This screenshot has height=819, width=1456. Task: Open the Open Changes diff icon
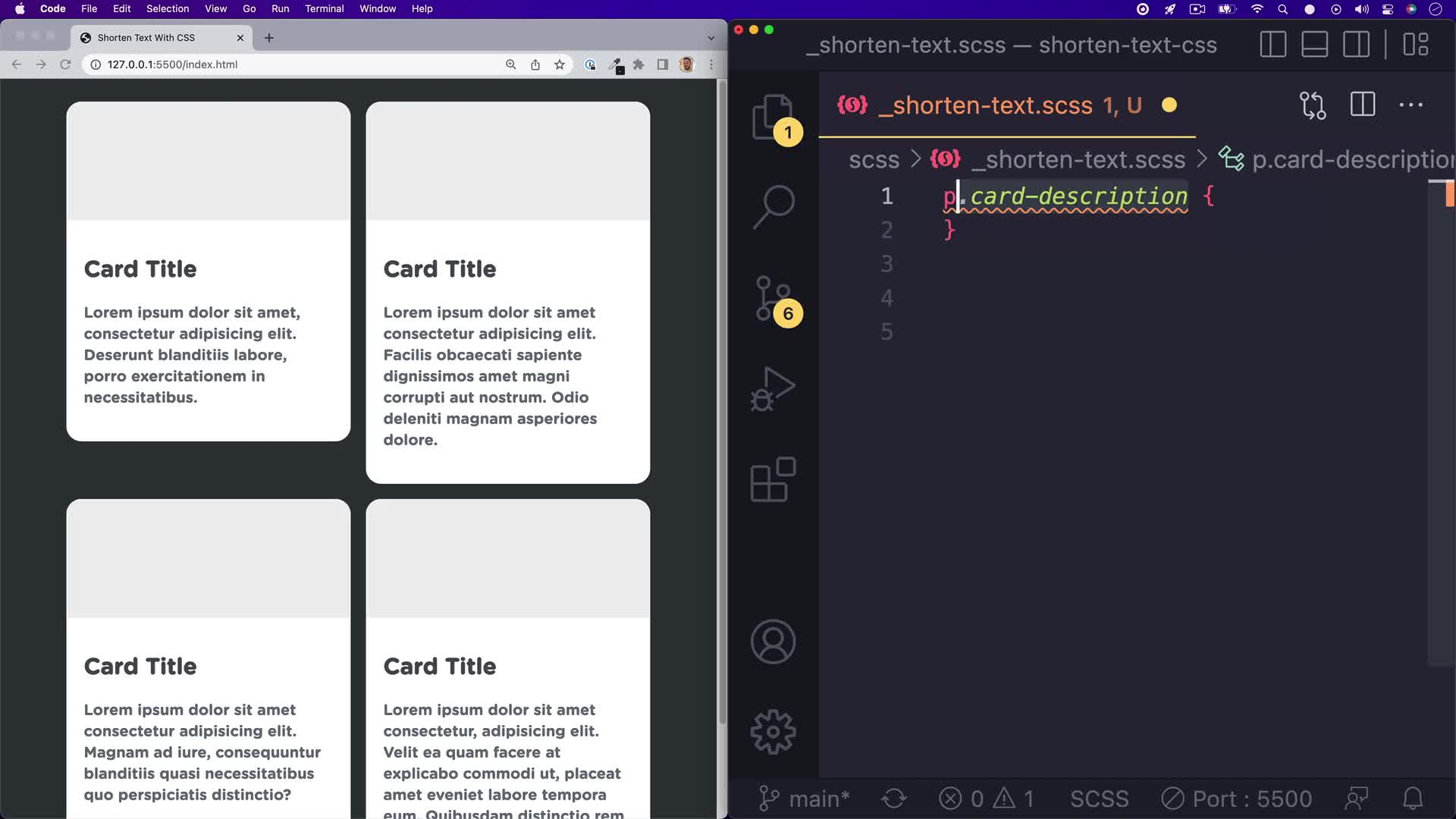point(1313,105)
